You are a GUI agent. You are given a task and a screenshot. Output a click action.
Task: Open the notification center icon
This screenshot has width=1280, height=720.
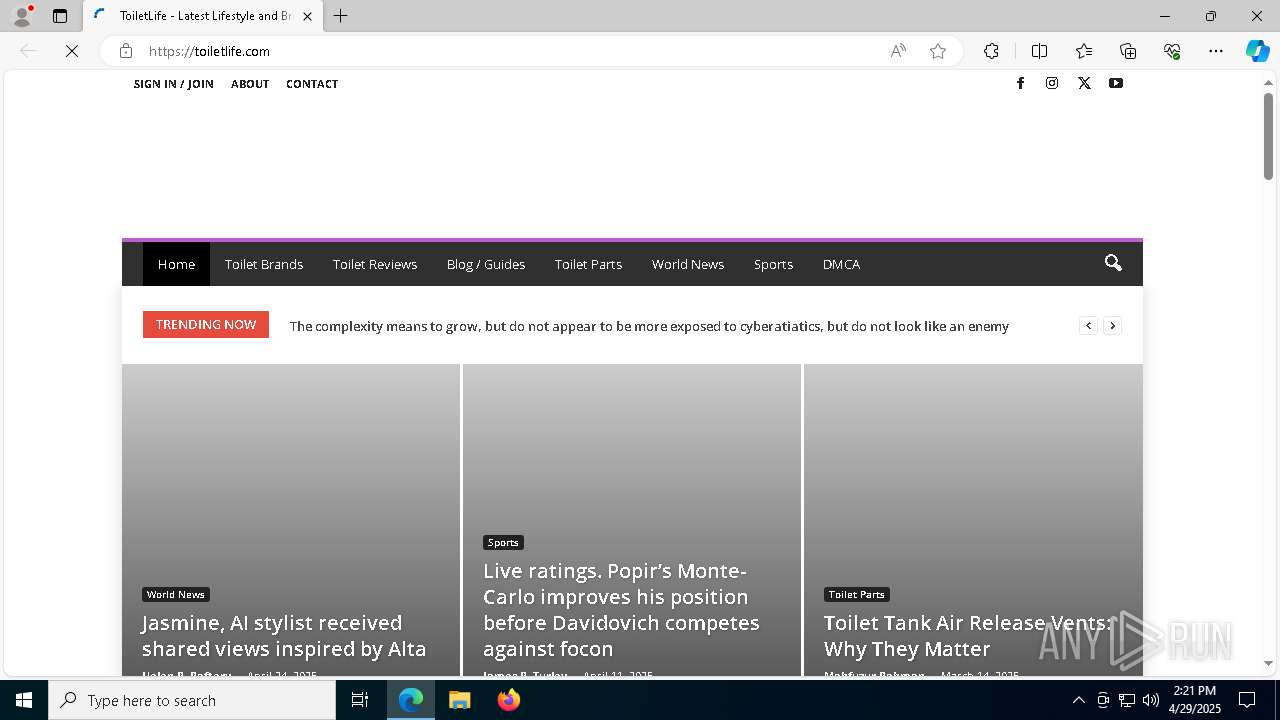1247,700
